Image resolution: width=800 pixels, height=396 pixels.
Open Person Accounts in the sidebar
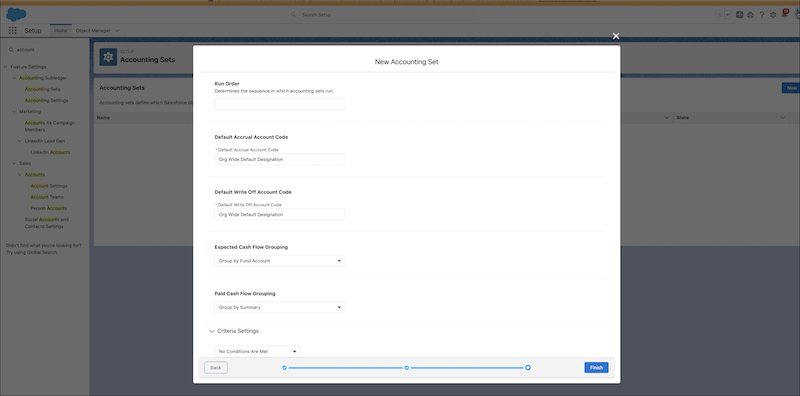(x=48, y=208)
